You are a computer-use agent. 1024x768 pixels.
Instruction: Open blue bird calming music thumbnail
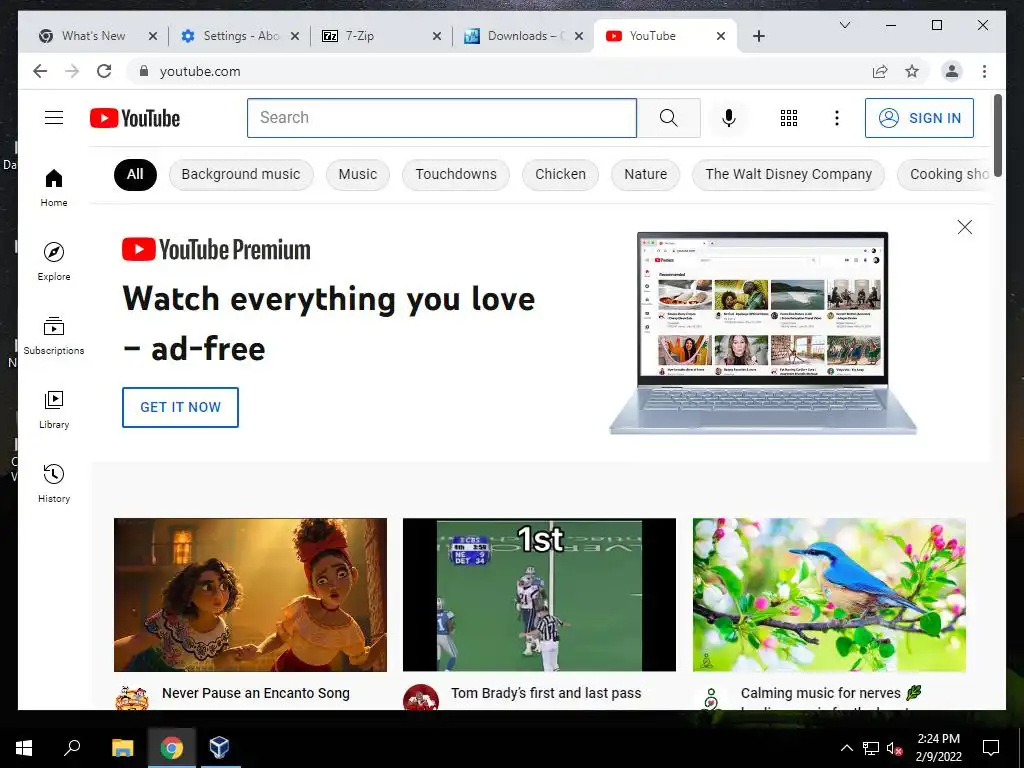pos(829,594)
